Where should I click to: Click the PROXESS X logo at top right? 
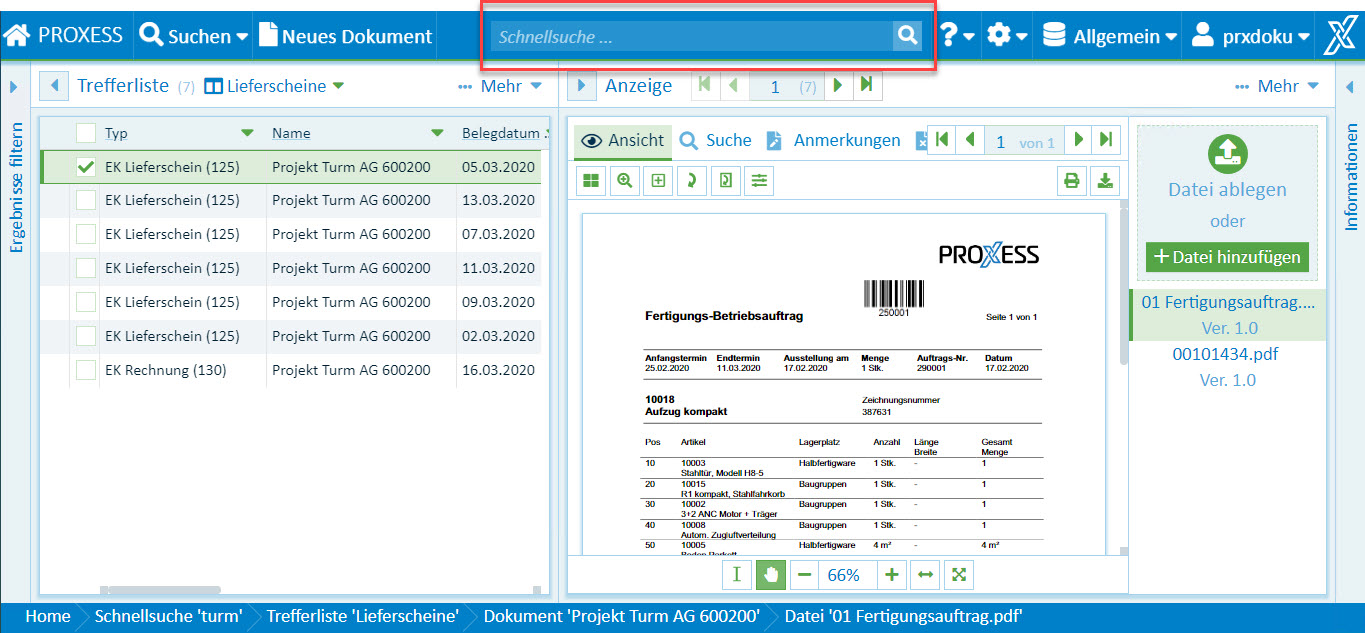(x=1340, y=36)
